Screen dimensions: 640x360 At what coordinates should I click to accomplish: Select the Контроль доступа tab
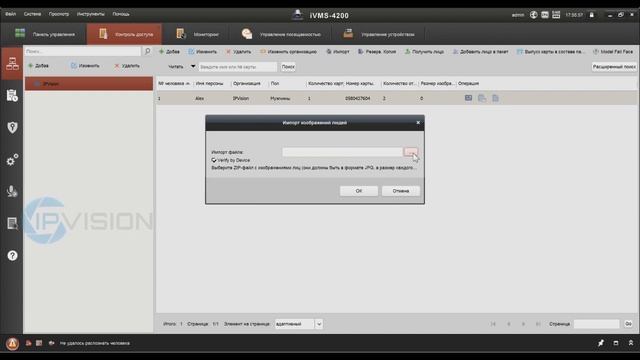point(124,34)
